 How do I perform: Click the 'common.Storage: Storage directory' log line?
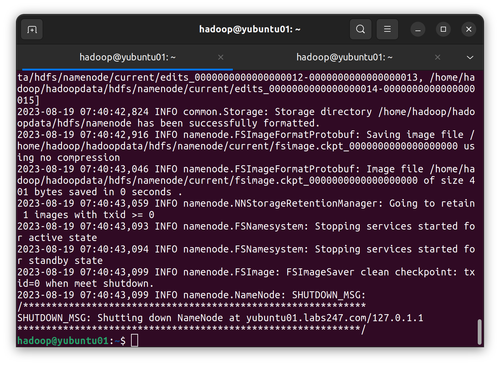(x=246, y=112)
